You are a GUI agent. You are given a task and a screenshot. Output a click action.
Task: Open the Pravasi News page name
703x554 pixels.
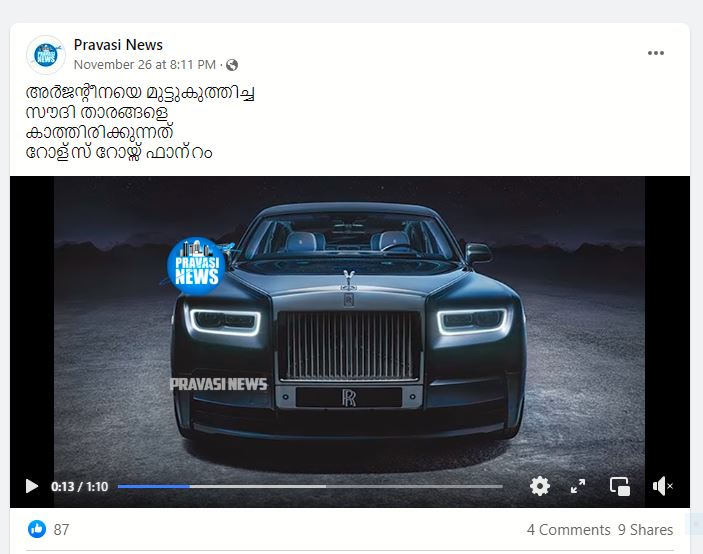coord(118,45)
